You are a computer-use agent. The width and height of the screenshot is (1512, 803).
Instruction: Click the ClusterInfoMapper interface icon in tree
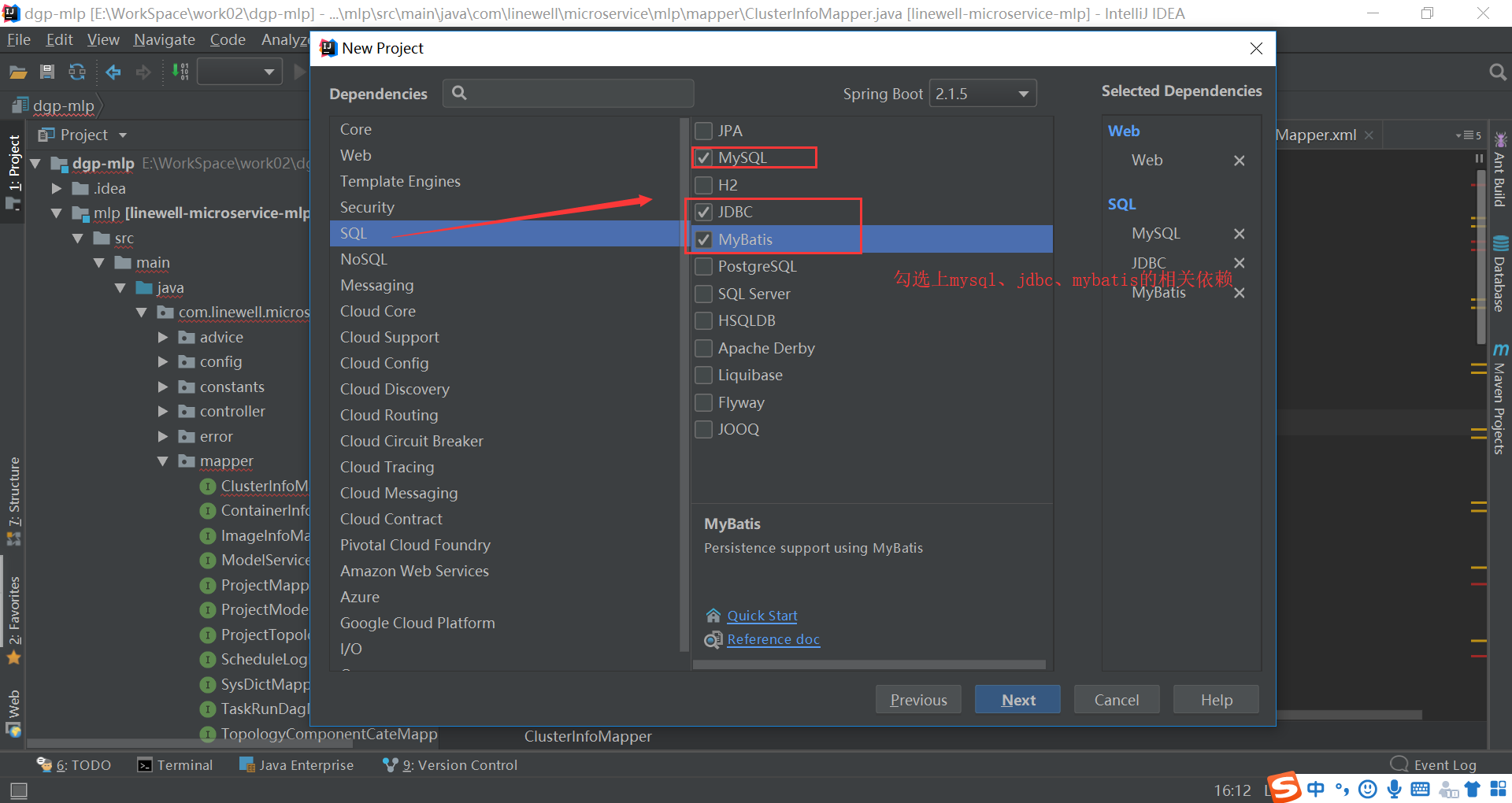(208, 487)
